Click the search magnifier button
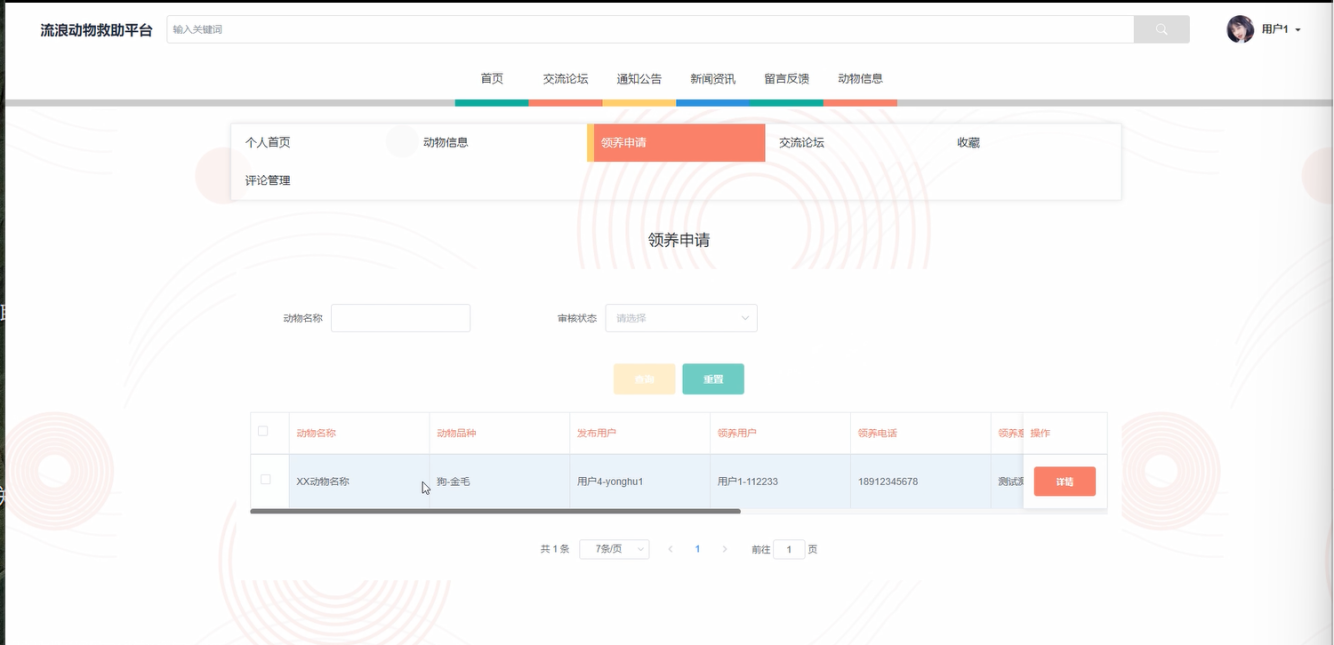The height and width of the screenshot is (645, 1334). [1161, 30]
